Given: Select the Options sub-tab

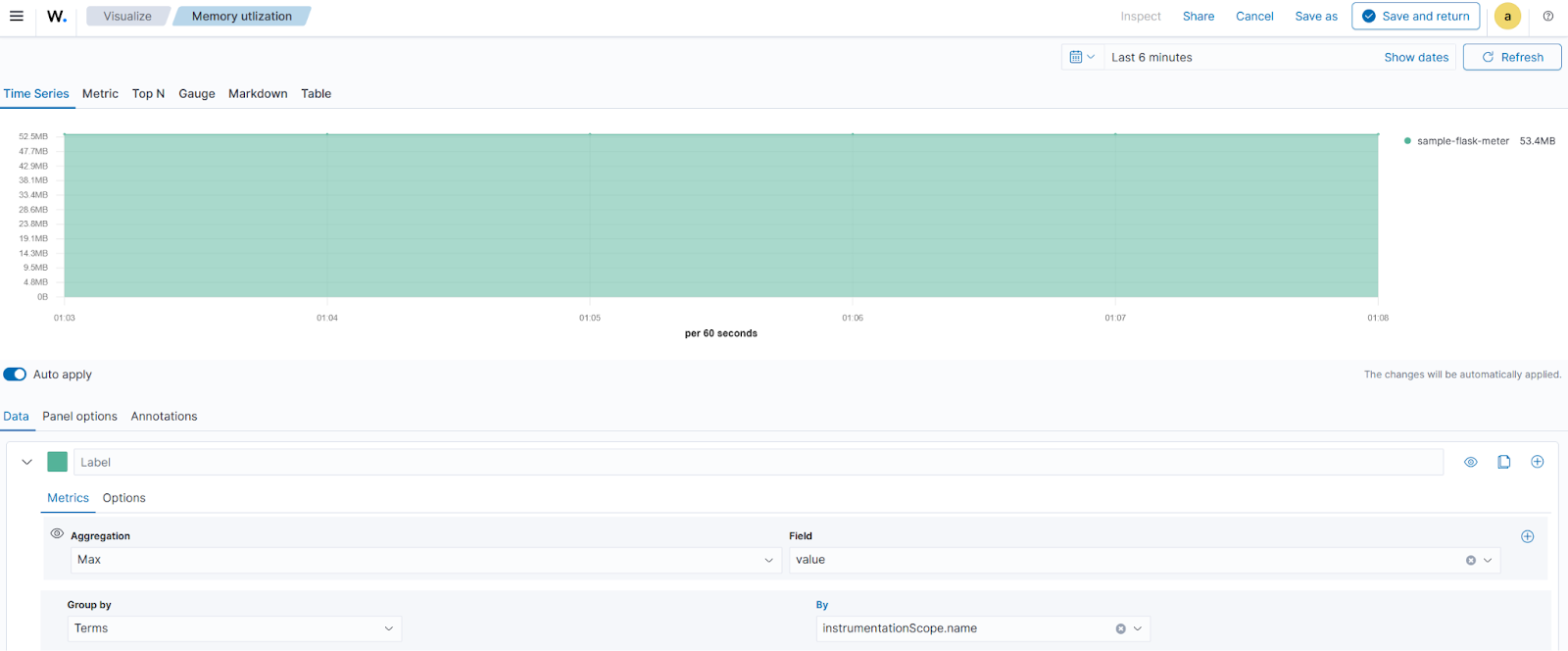Looking at the screenshot, I should [x=123, y=498].
